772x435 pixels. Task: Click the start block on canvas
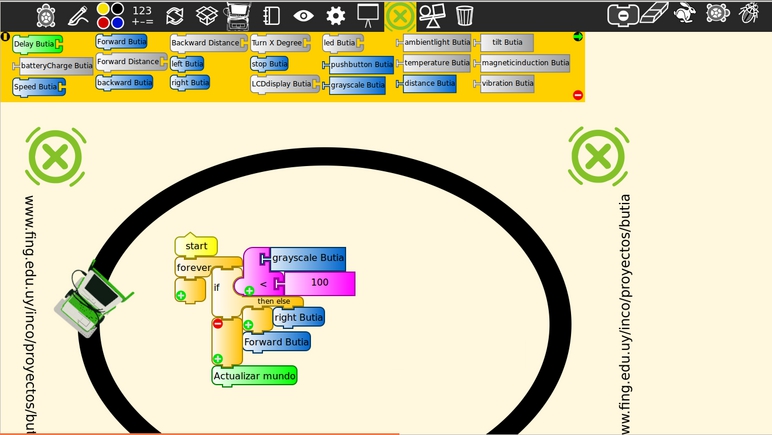(x=196, y=246)
